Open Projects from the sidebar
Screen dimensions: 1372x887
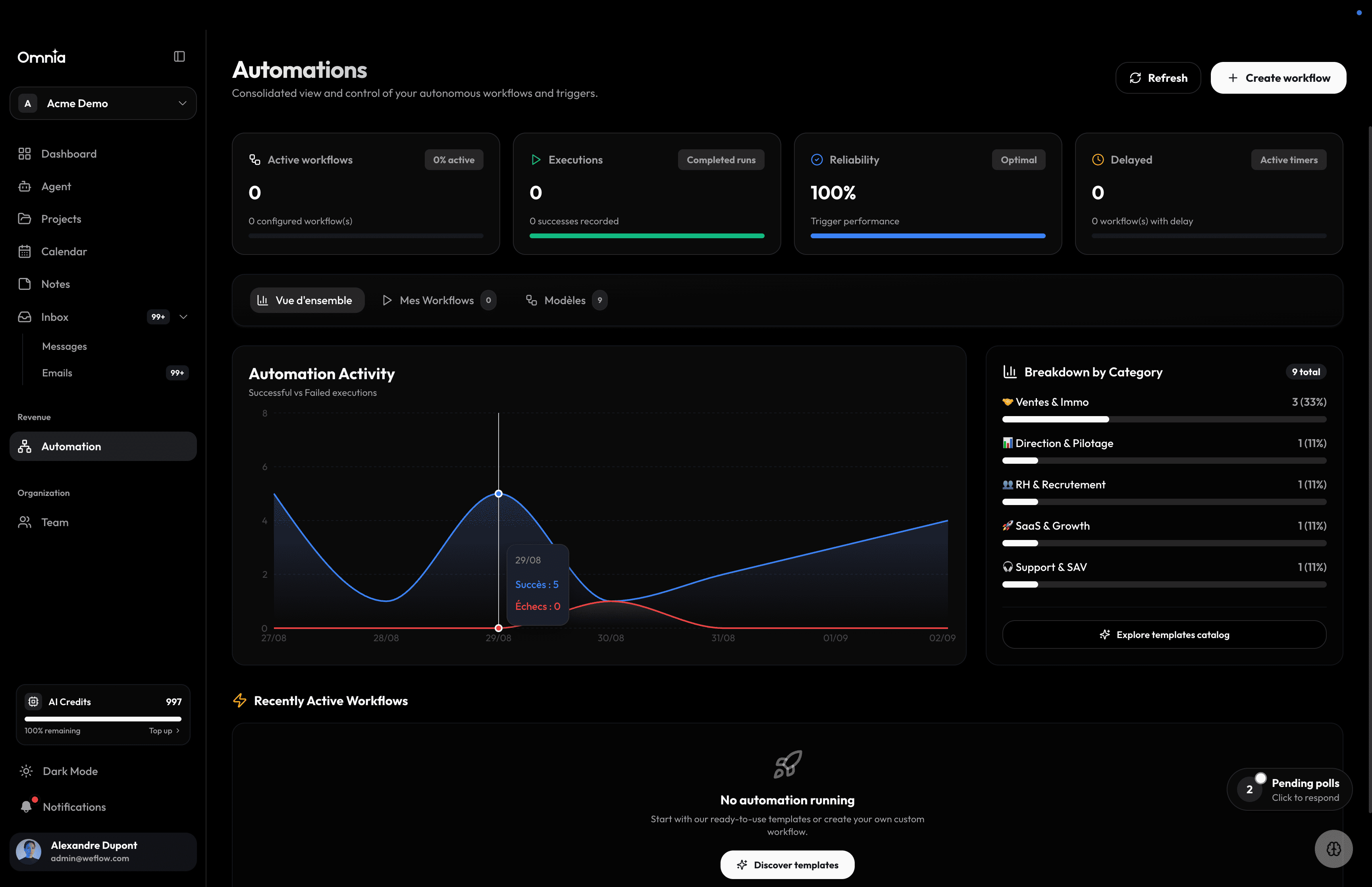coord(103,219)
